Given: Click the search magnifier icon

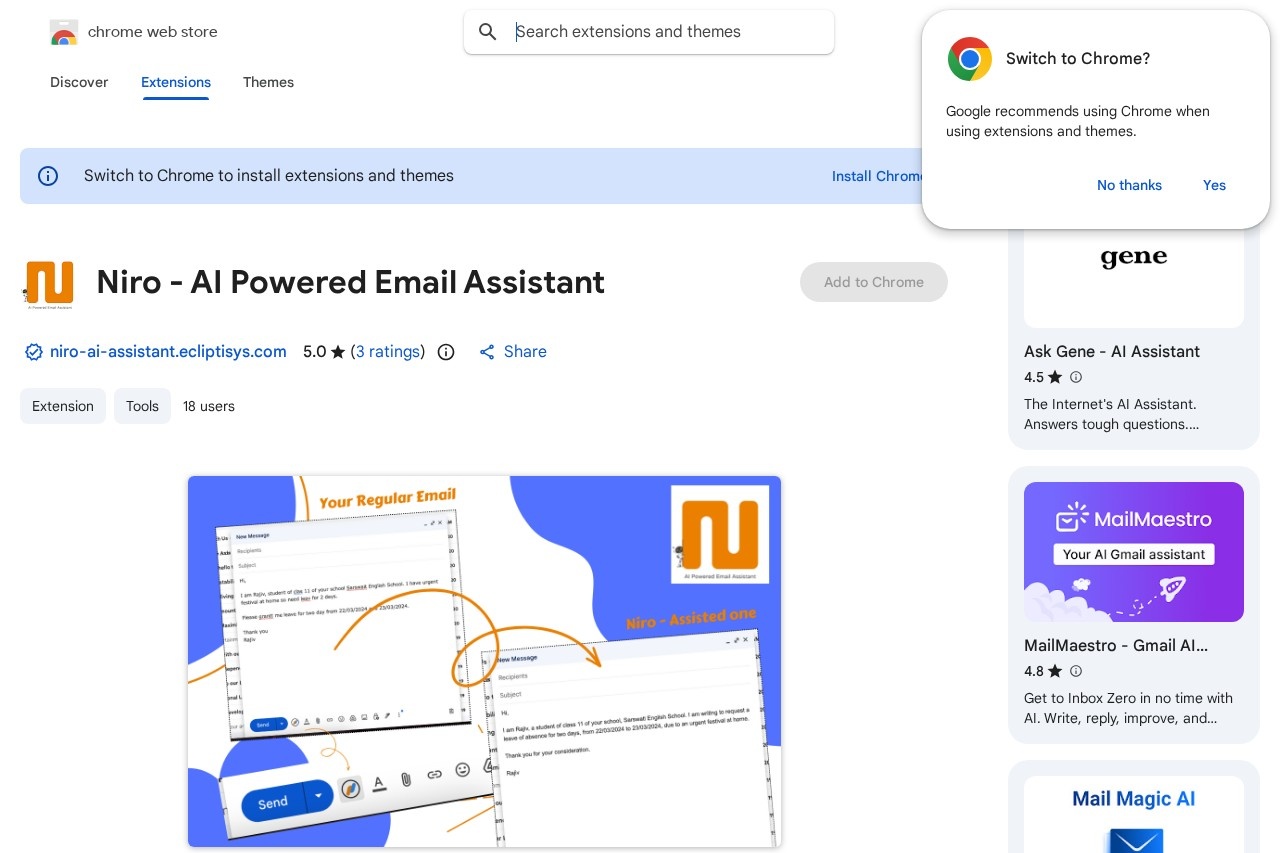Looking at the screenshot, I should click(488, 32).
